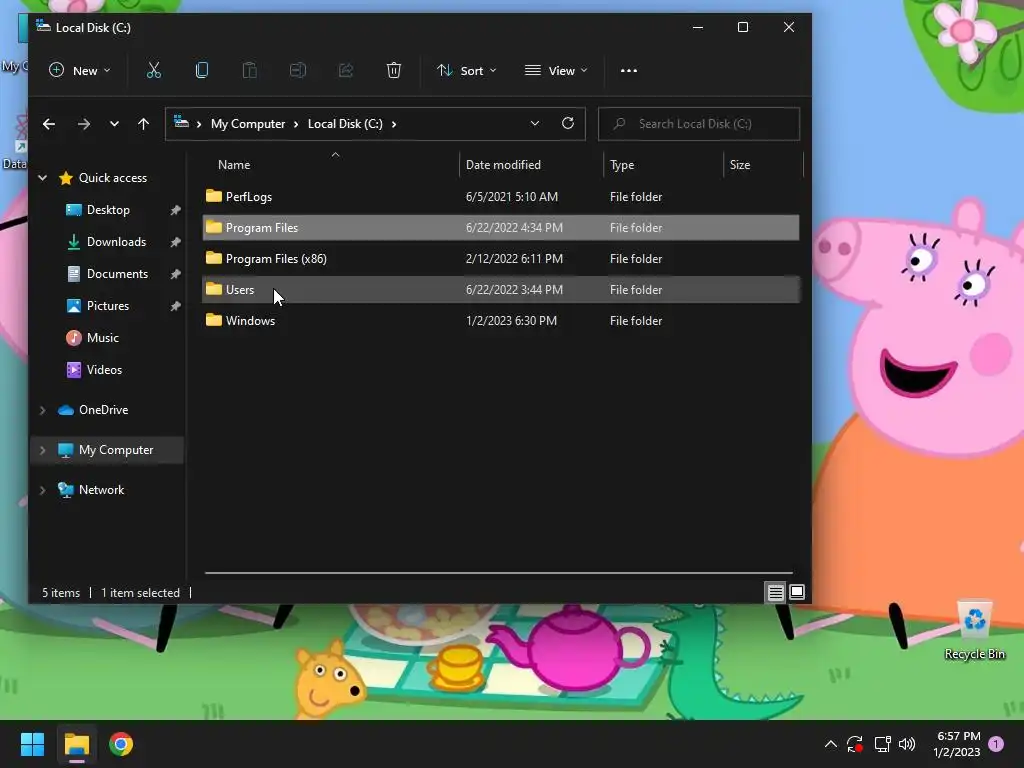Click the Paste clipboard icon

click(x=249, y=71)
